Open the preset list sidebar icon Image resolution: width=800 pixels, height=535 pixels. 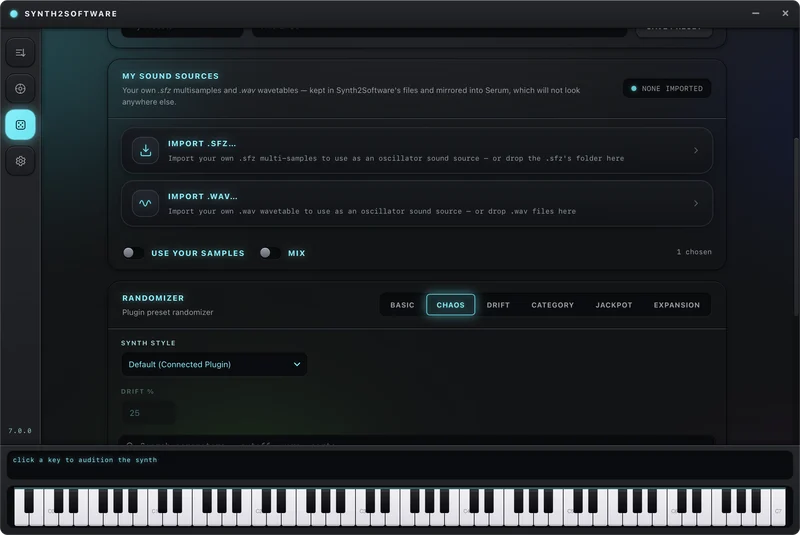point(20,53)
